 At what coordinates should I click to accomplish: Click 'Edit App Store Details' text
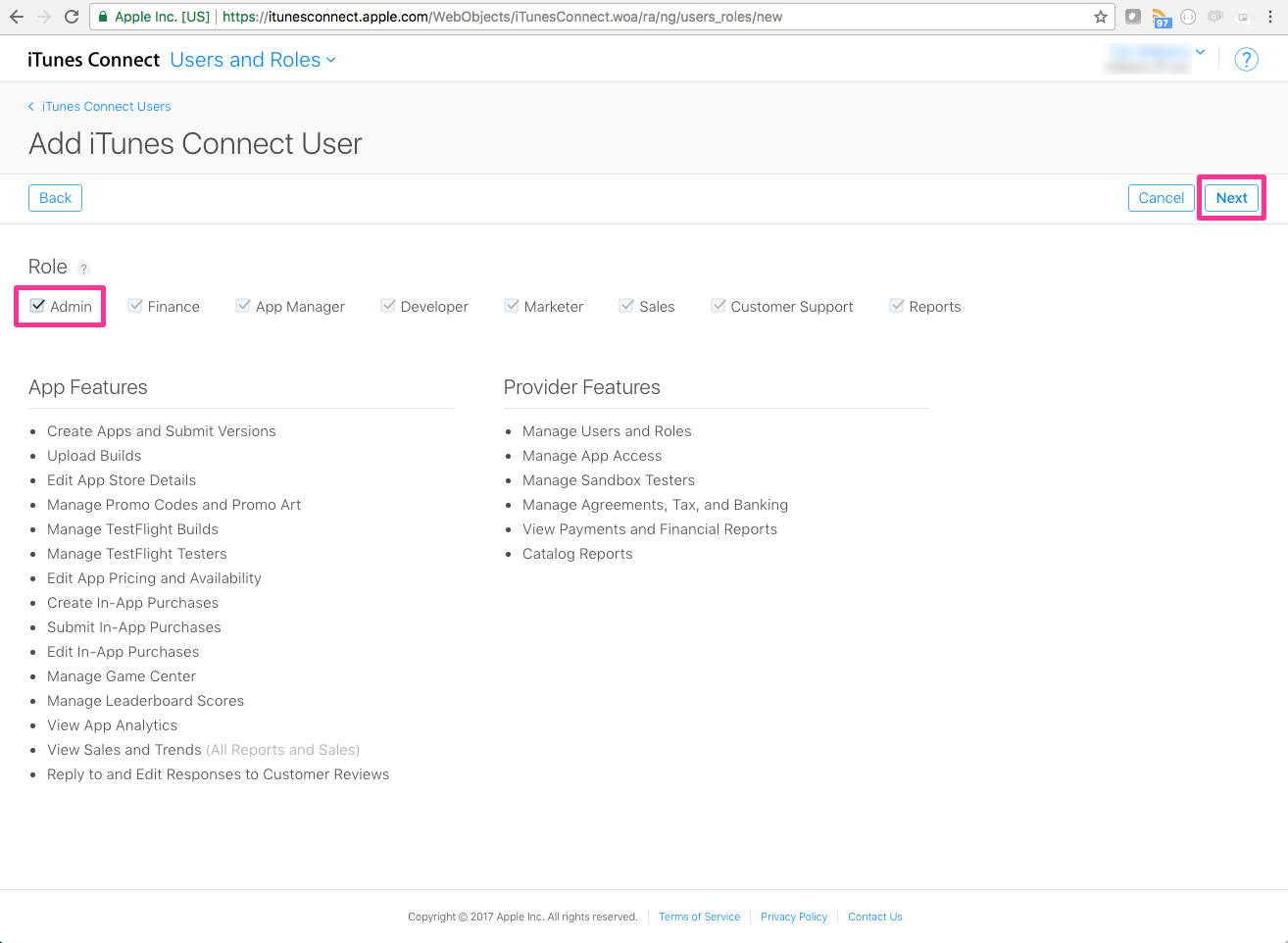pyautogui.click(x=122, y=480)
